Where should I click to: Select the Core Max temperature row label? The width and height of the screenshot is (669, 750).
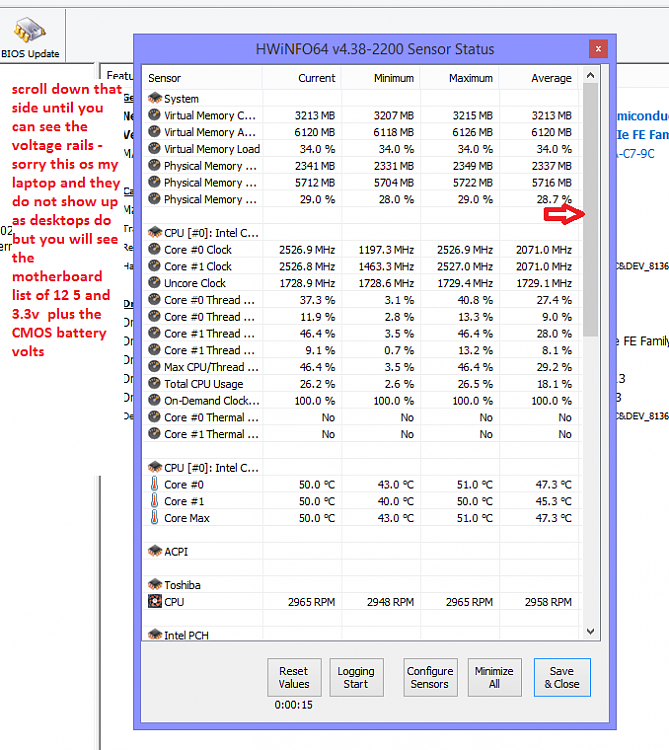click(x=187, y=518)
